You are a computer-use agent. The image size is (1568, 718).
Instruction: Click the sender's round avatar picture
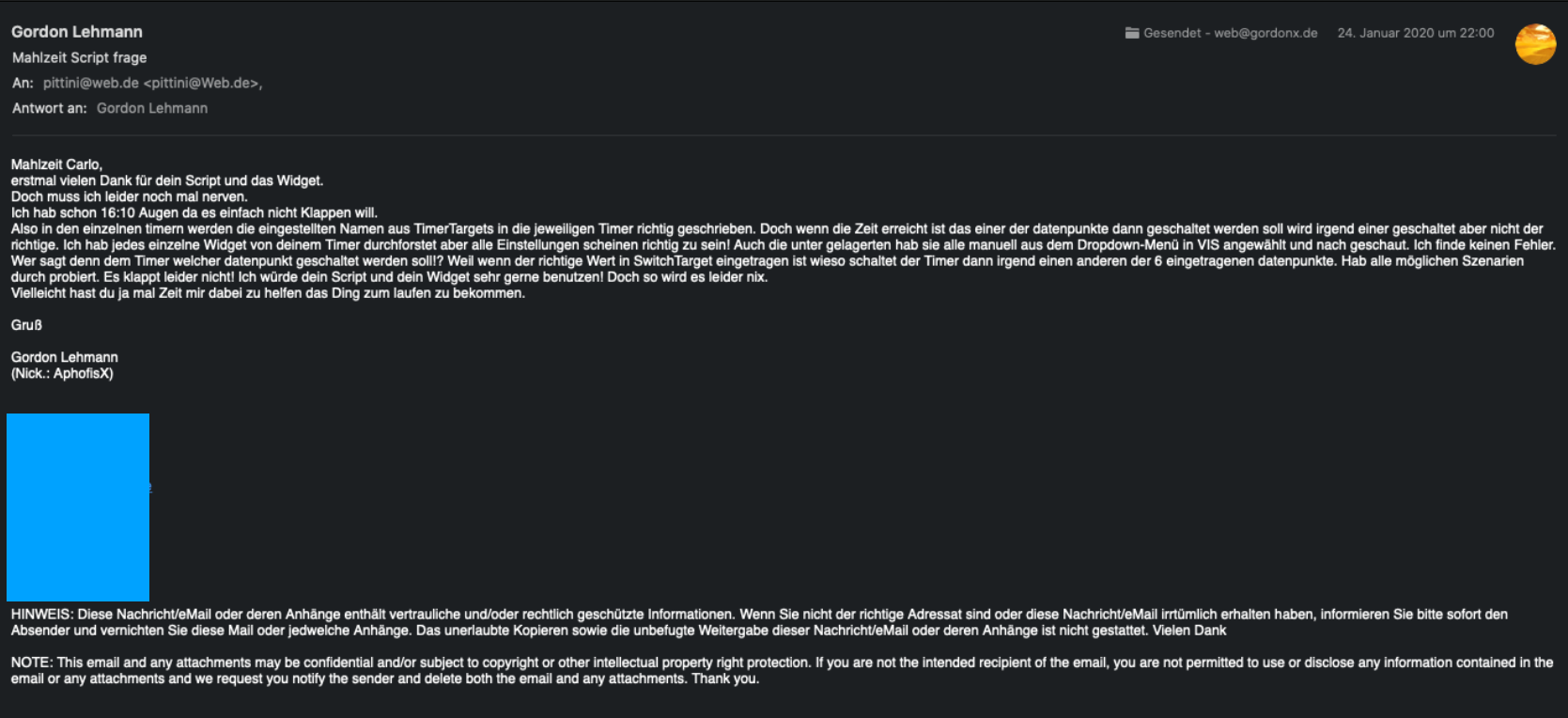point(1535,44)
